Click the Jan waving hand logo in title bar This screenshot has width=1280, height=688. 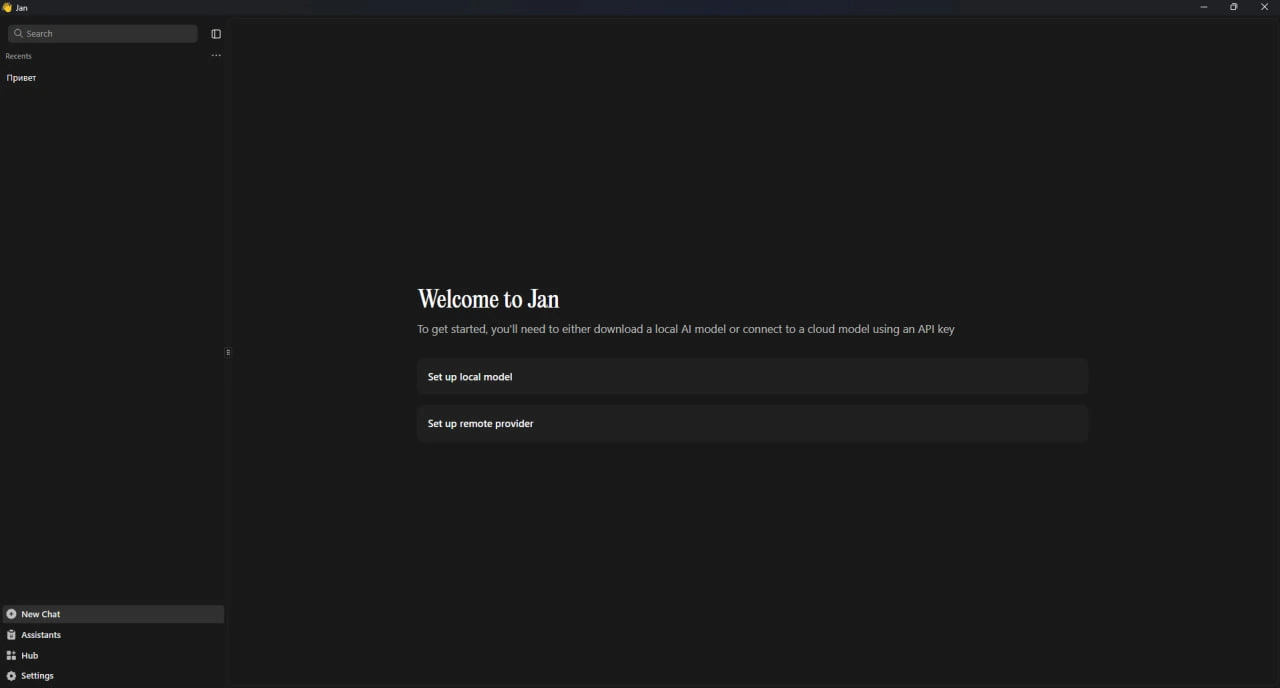pos(7,8)
